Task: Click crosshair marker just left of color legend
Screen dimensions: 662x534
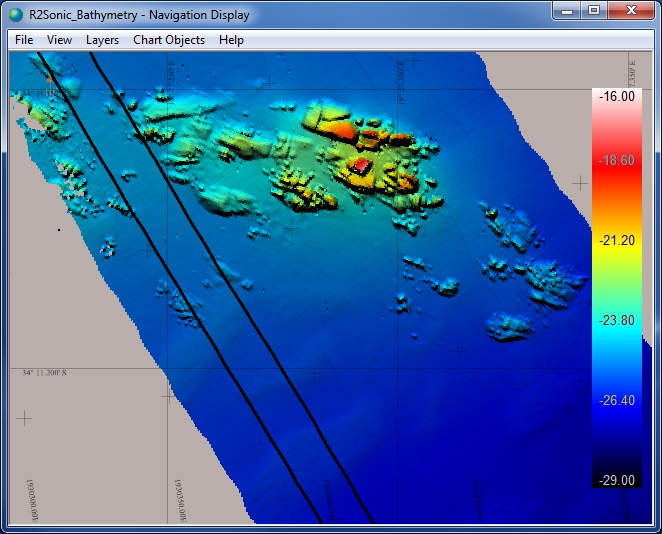Action: 580,183
